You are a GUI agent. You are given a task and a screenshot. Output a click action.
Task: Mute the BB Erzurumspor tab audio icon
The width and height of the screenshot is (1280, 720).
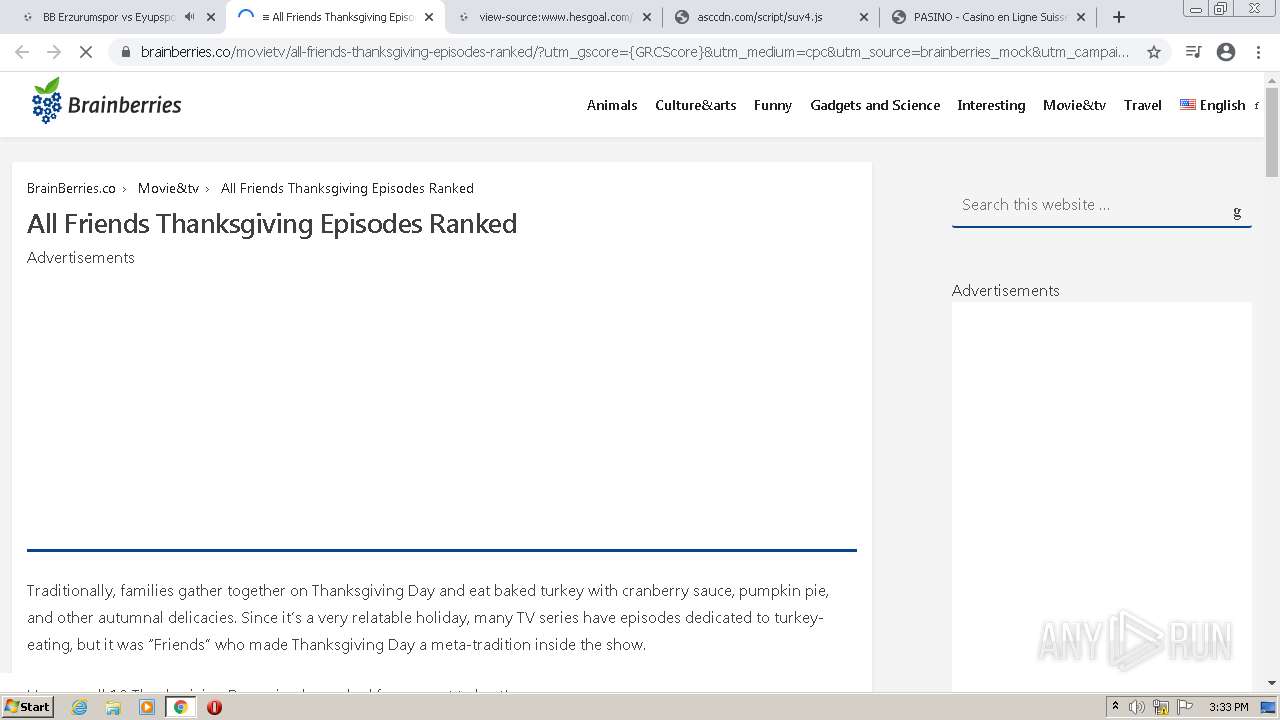click(x=190, y=17)
